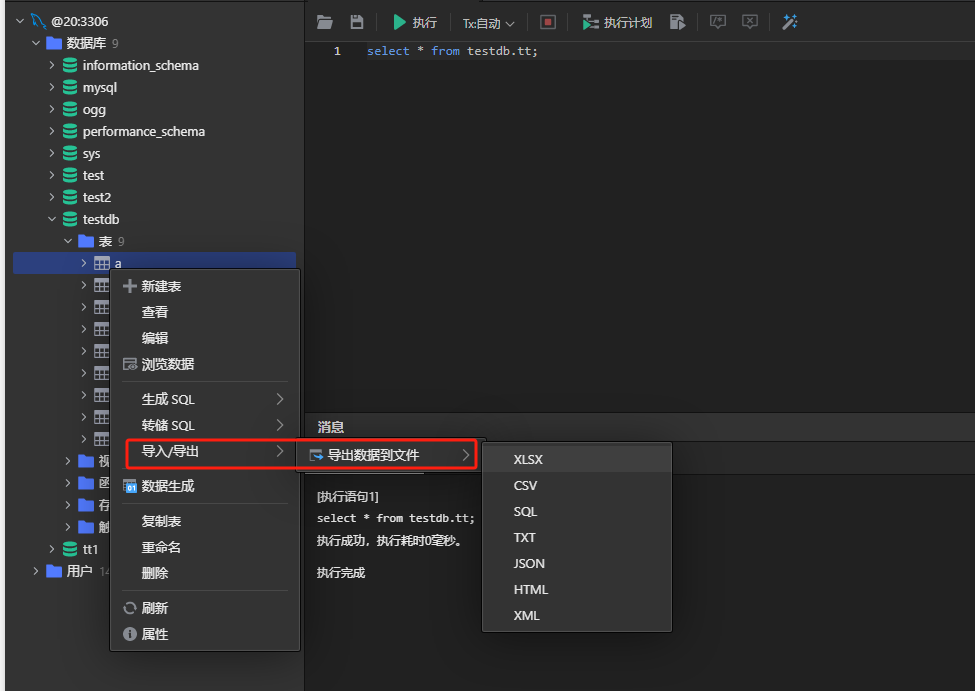Screen dimensions: 975x691
Task: Click the 执行完成 message text
Action: point(341,573)
